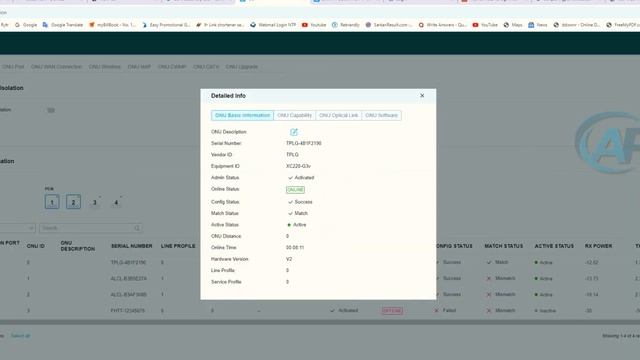Click the Online Time value in dialog
Image resolution: width=640 pixels, height=360 pixels.
(x=295, y=248)
